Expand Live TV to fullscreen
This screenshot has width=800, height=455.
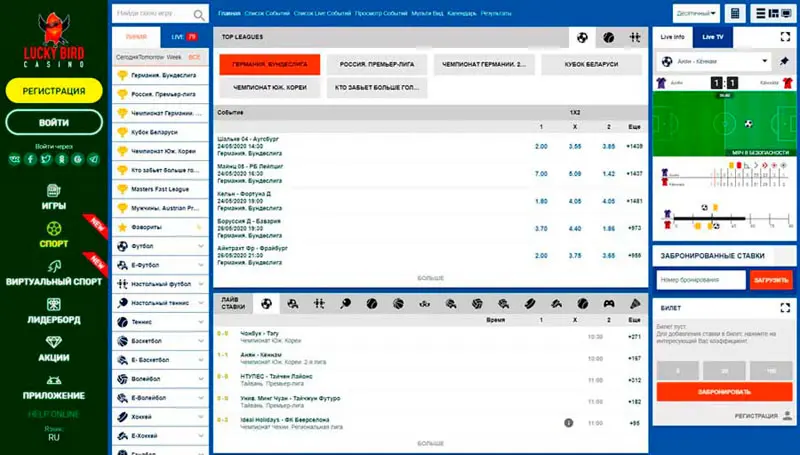783,36
